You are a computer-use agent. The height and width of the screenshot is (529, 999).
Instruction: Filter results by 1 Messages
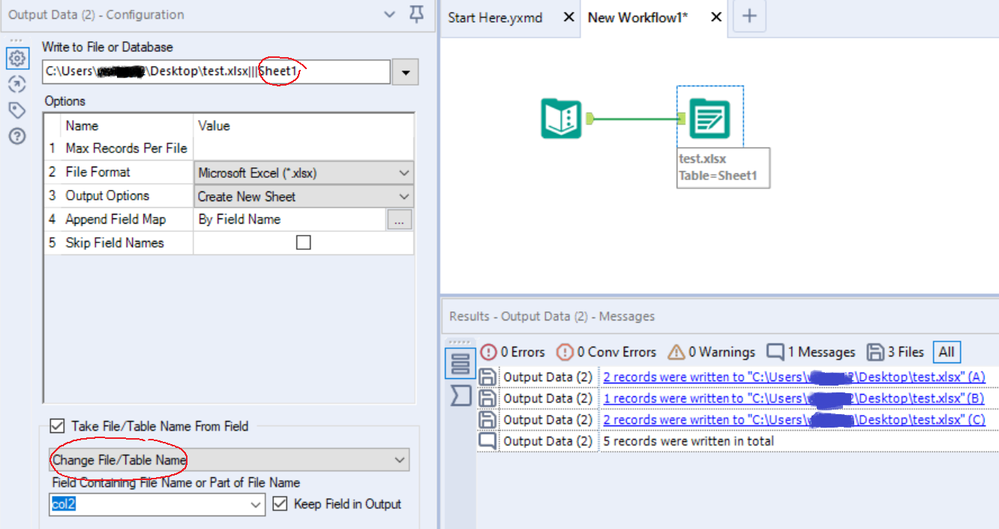tap(810, 352)
